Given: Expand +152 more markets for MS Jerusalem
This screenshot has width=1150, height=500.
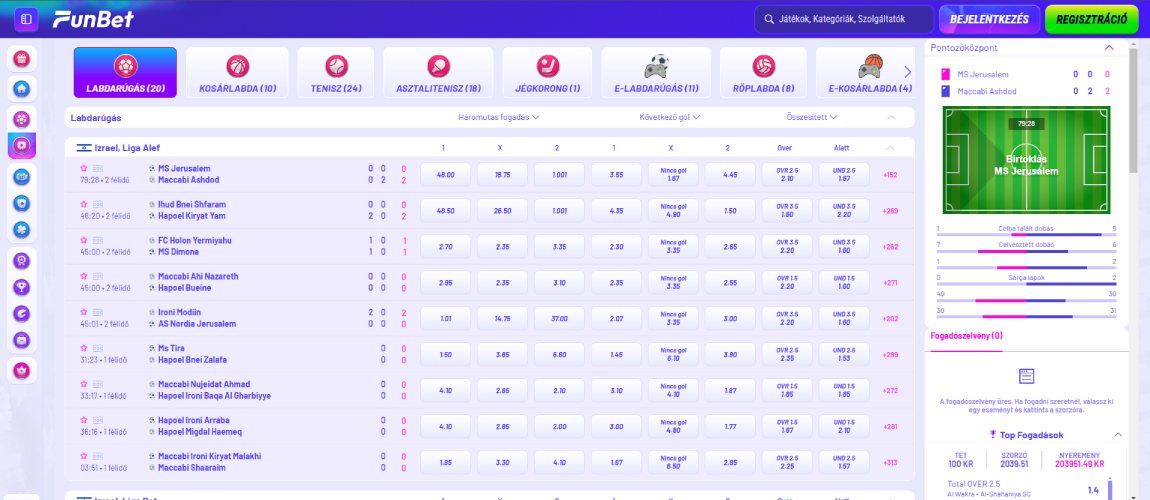Looking at the screenshot, I should (x=890, y=174).
